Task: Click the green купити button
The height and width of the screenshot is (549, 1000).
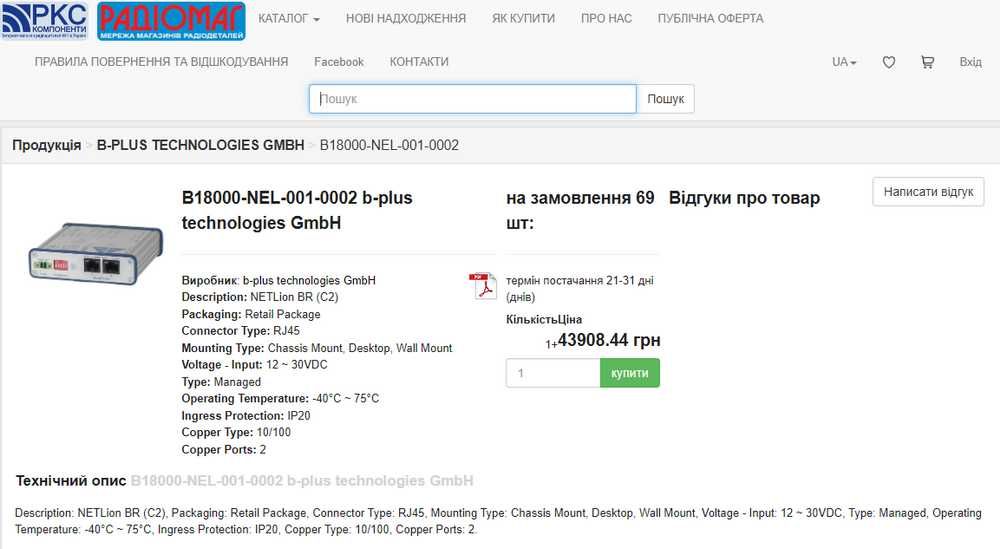Action: coord(629,373)
